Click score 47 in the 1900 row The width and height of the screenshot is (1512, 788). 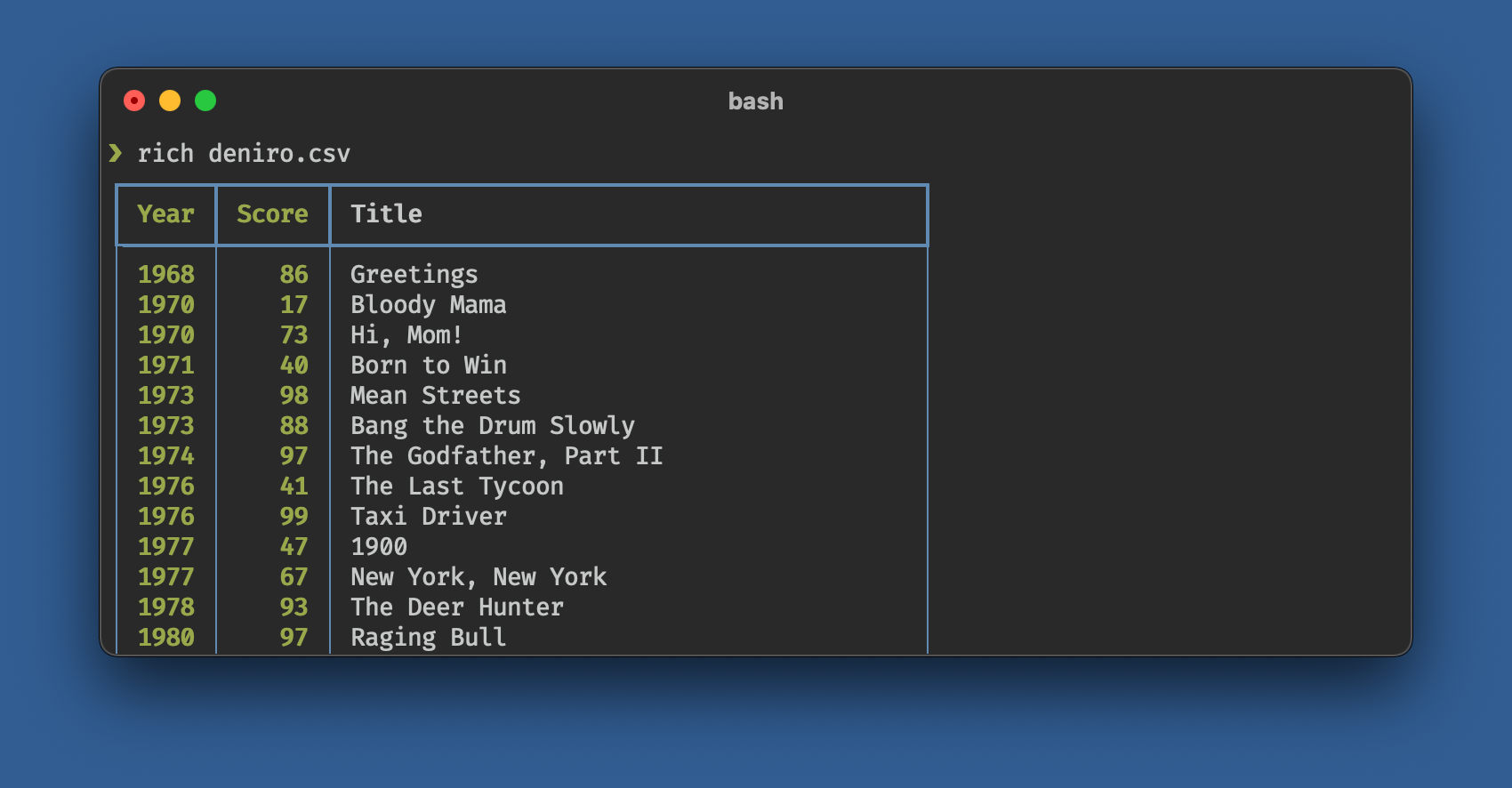point(294,547)
